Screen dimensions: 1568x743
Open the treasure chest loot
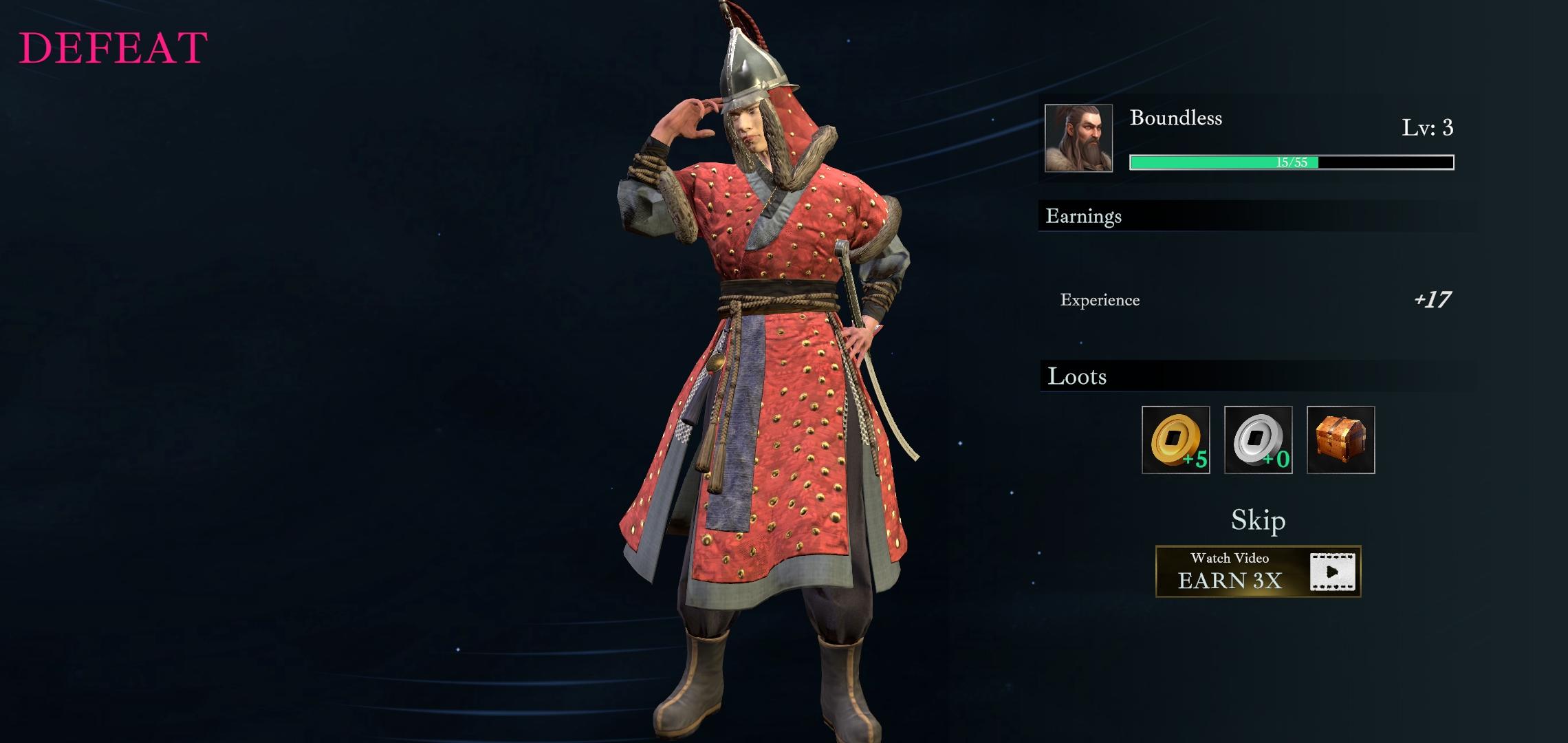click(1340, 440)
